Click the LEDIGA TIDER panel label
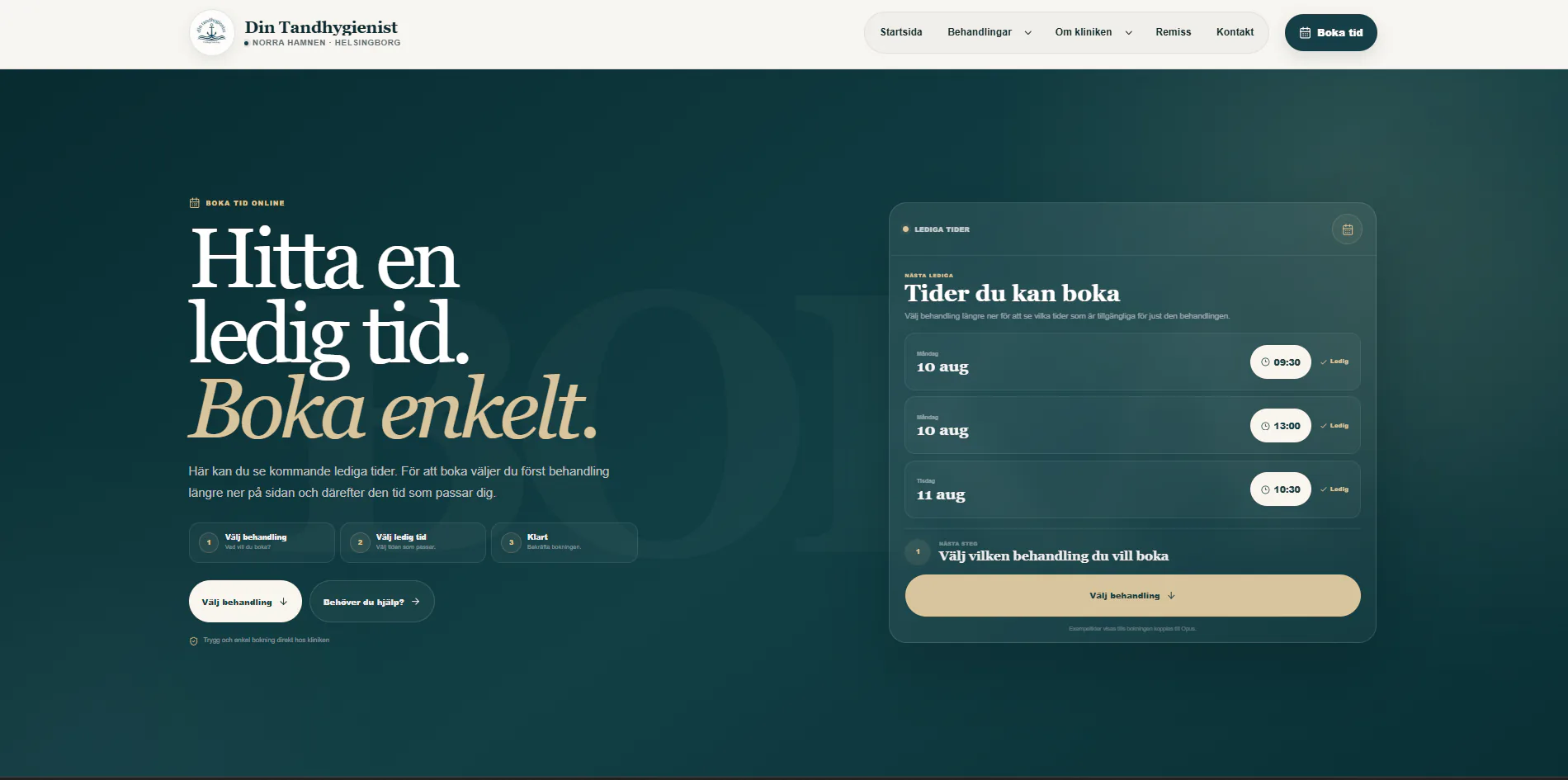Viewport: 1568px width, 780px height. (x=942, y=229)
